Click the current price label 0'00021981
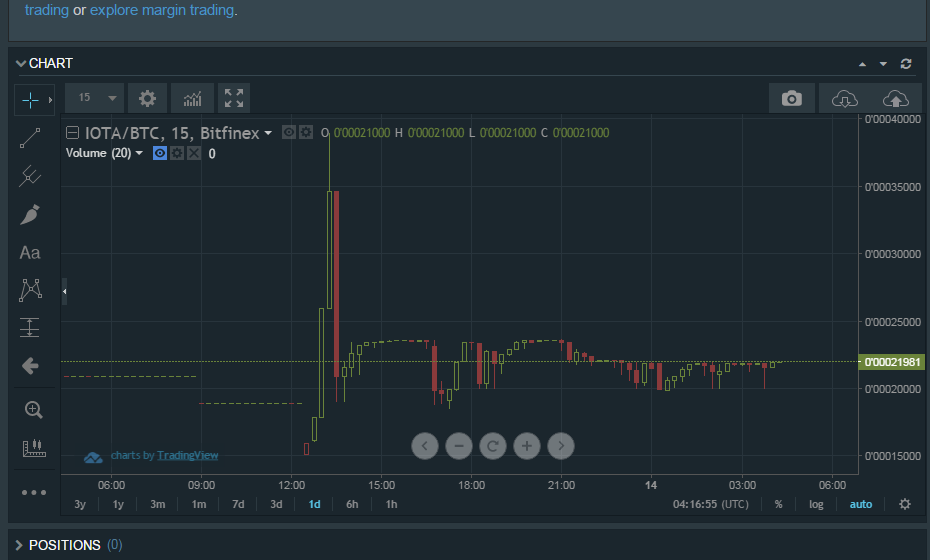This screenshot has height=560, width=930. click(x=891, y=362)
